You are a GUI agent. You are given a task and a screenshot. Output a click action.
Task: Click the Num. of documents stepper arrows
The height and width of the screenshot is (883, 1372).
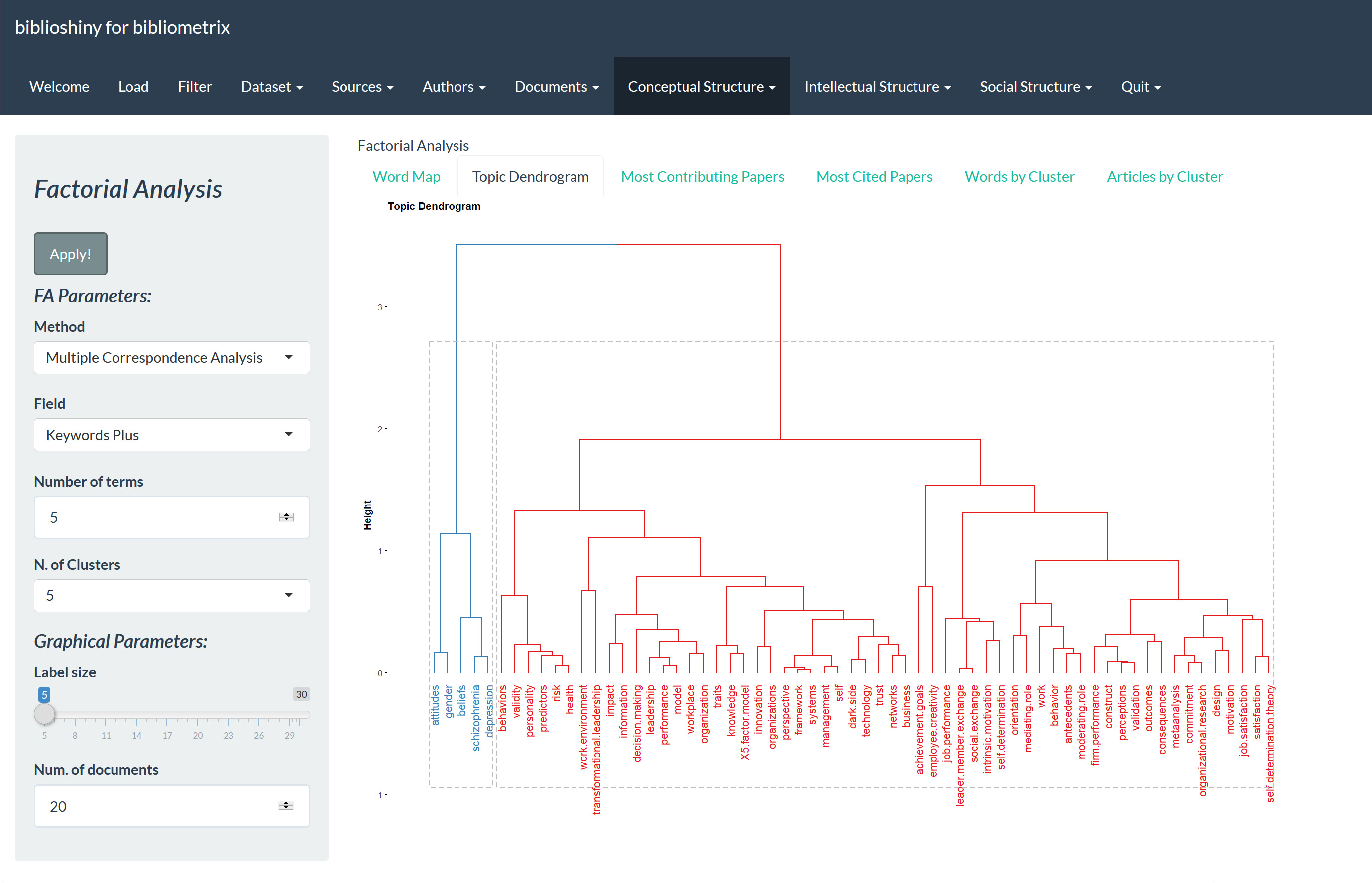click(285, 806)
